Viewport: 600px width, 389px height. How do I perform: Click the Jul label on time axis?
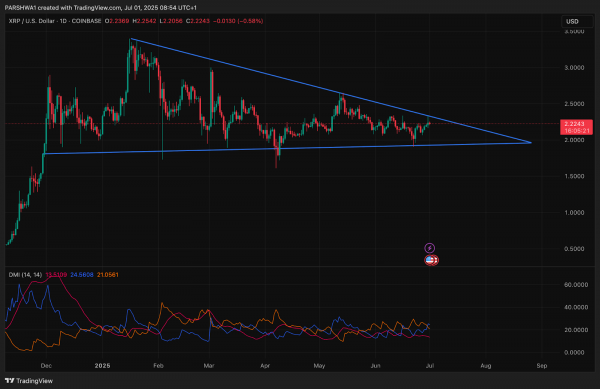[x=430, y=366]
